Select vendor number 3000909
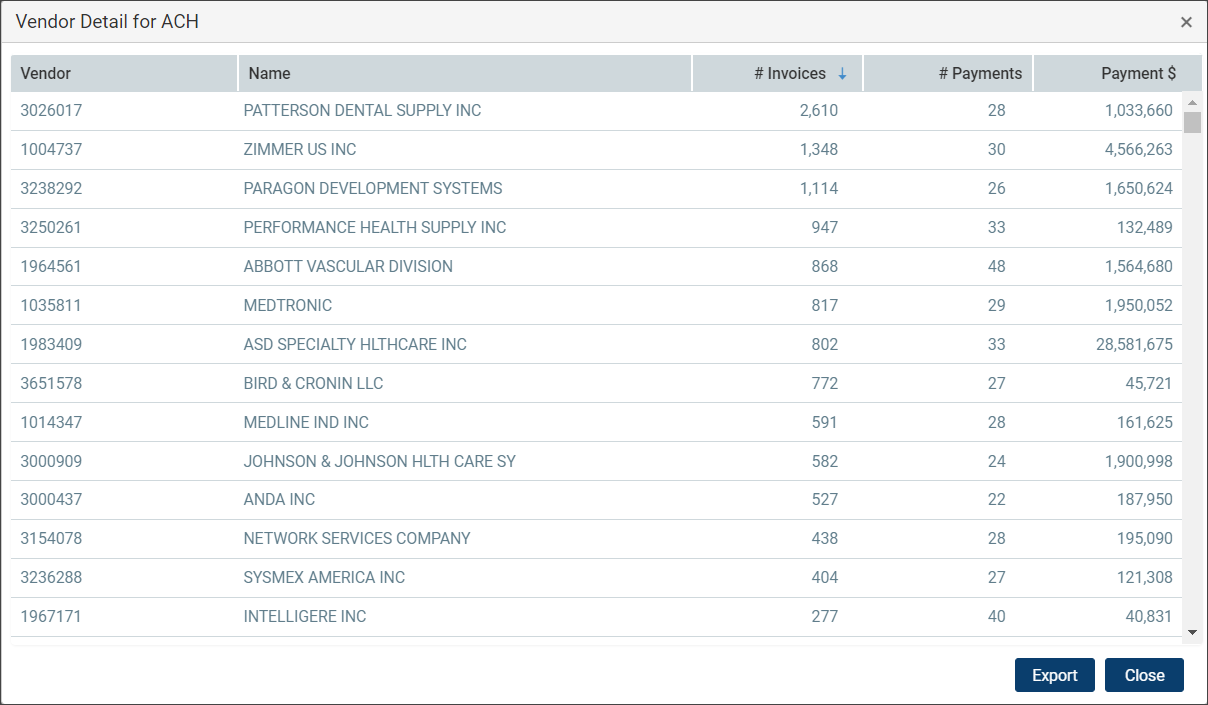 pos(51,461)
